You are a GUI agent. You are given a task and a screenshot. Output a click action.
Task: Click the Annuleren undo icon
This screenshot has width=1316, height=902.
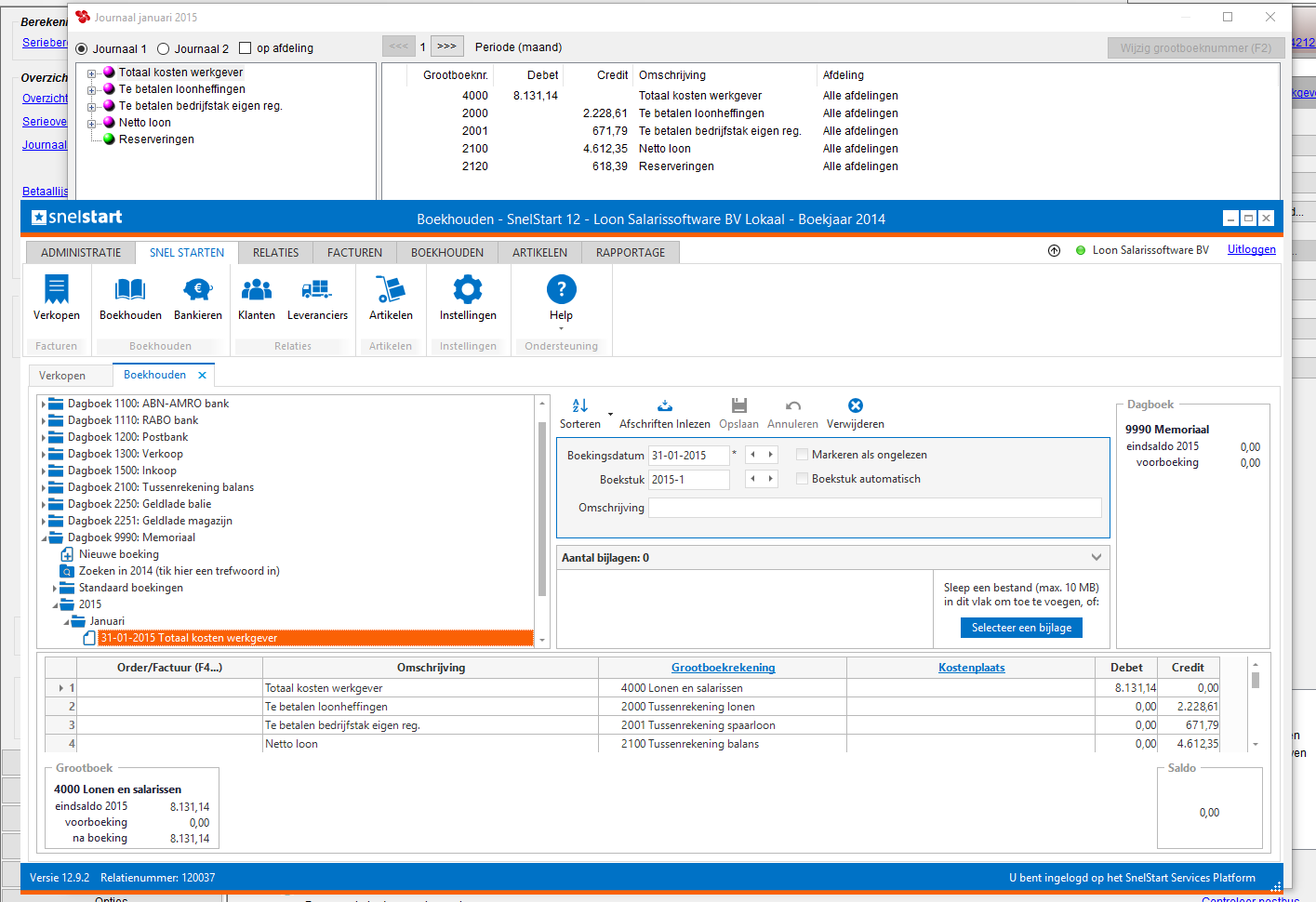(792, 405)
